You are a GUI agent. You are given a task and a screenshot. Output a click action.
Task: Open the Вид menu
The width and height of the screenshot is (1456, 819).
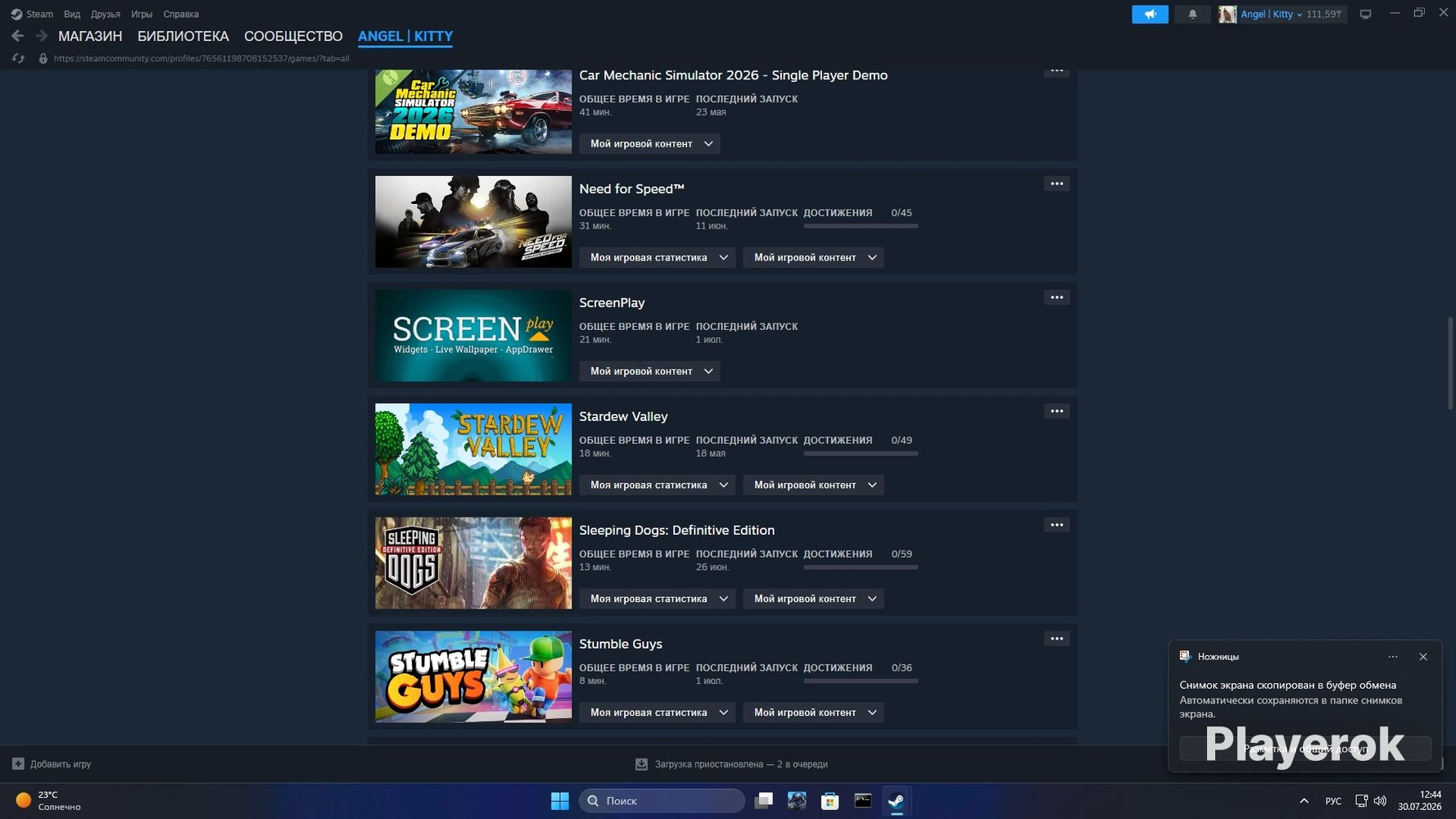72,14
